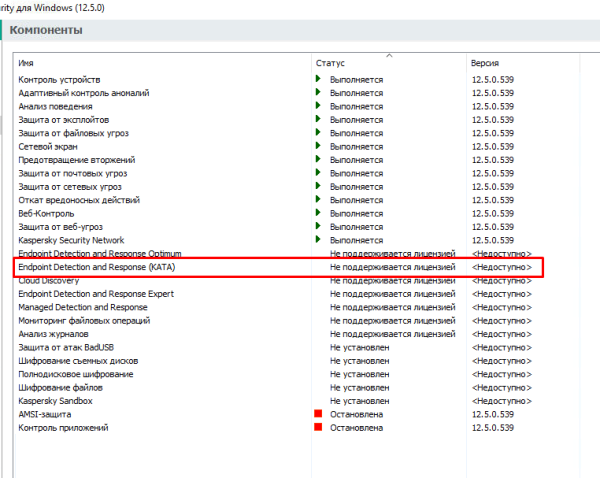The height and width of the screenshot is (478, 600).
Task: Click Недоступно version for Kaspersky Sandbox
Action: click(x=502, y=401)
